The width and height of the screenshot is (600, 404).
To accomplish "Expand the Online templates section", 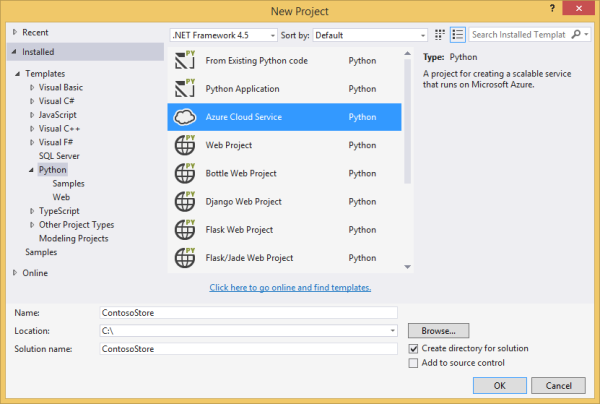I will pyautogui.click(x=15, y=273).
